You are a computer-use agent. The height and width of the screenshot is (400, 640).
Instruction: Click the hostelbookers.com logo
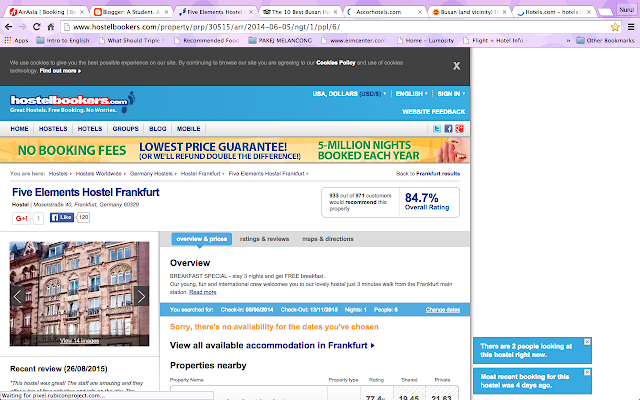(x=73, y=102)
